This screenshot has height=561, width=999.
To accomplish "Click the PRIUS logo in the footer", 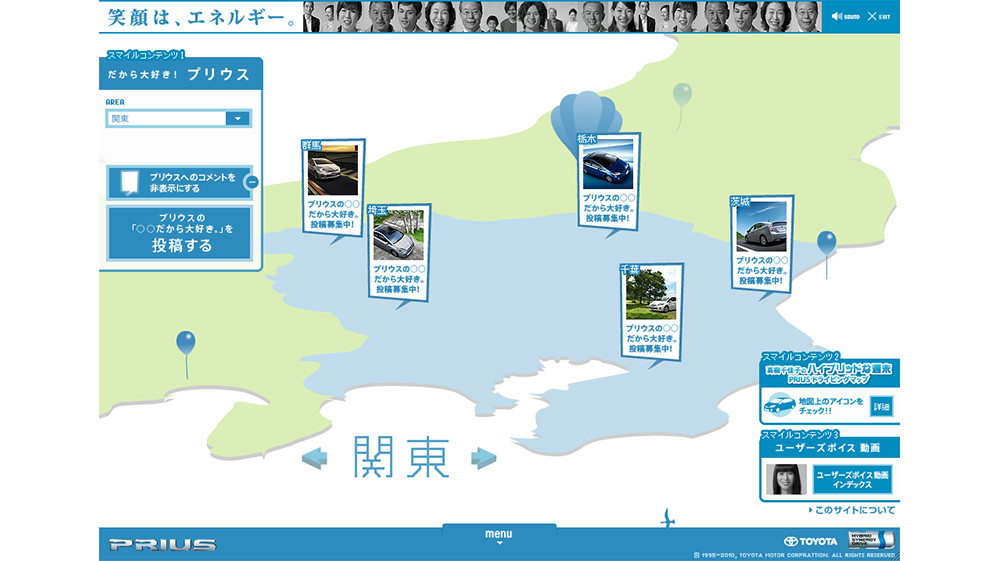I will pos(162,545).
